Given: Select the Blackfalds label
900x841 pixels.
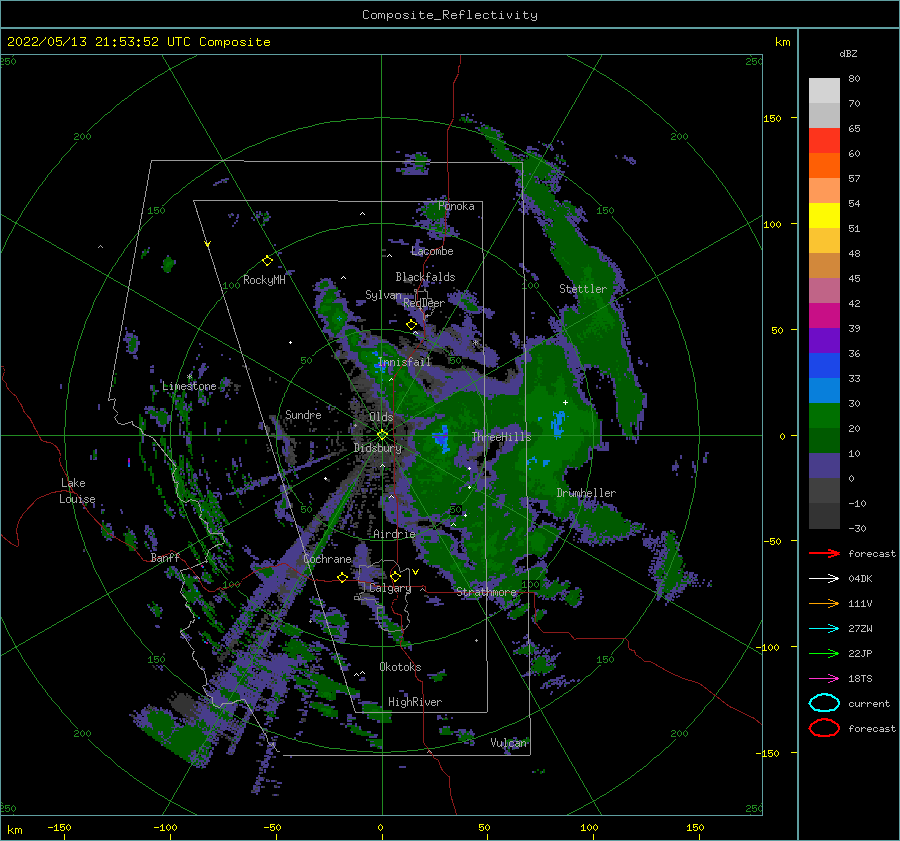Looking at the screenshot, I should click(x=425, y=277).
